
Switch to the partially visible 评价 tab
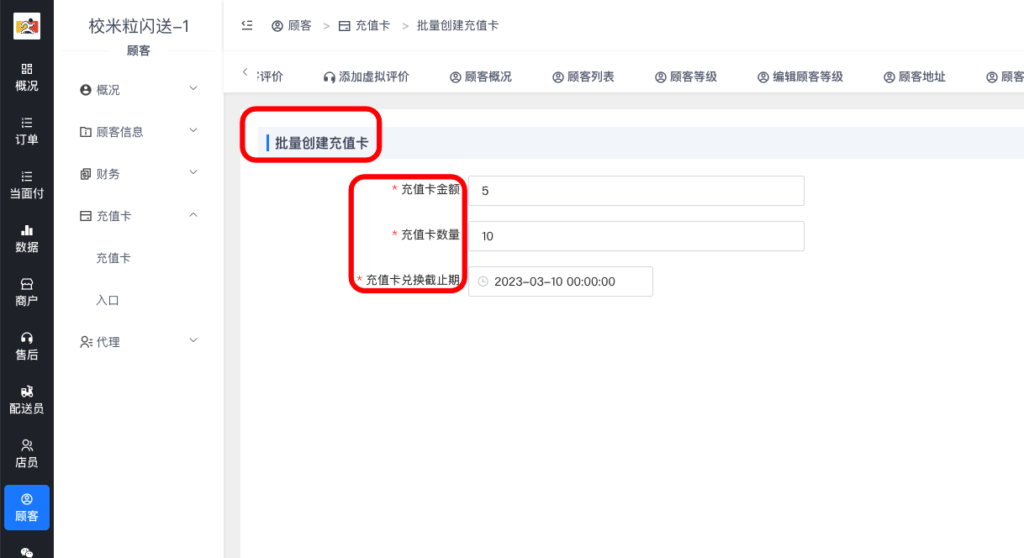[270, 77]
